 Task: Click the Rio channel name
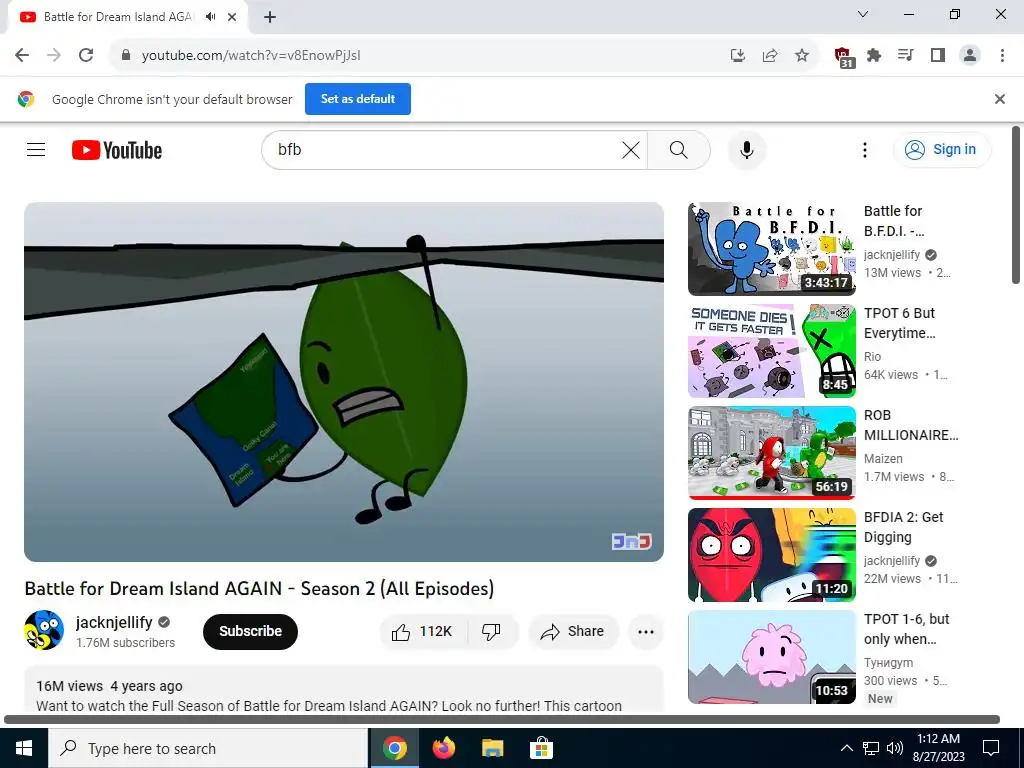pos(872,357)
